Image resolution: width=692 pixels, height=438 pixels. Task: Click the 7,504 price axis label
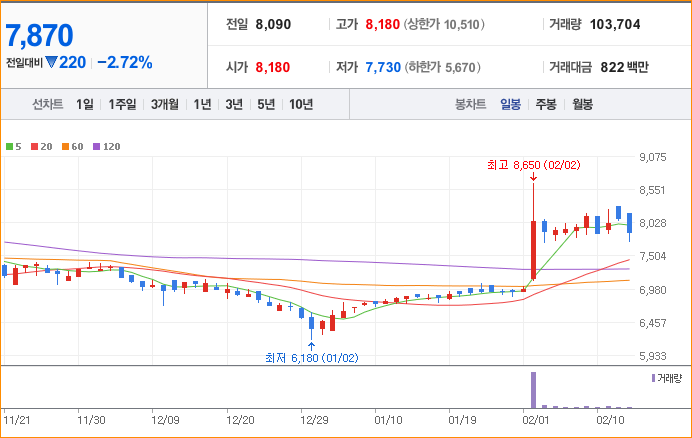click(653, 256)
